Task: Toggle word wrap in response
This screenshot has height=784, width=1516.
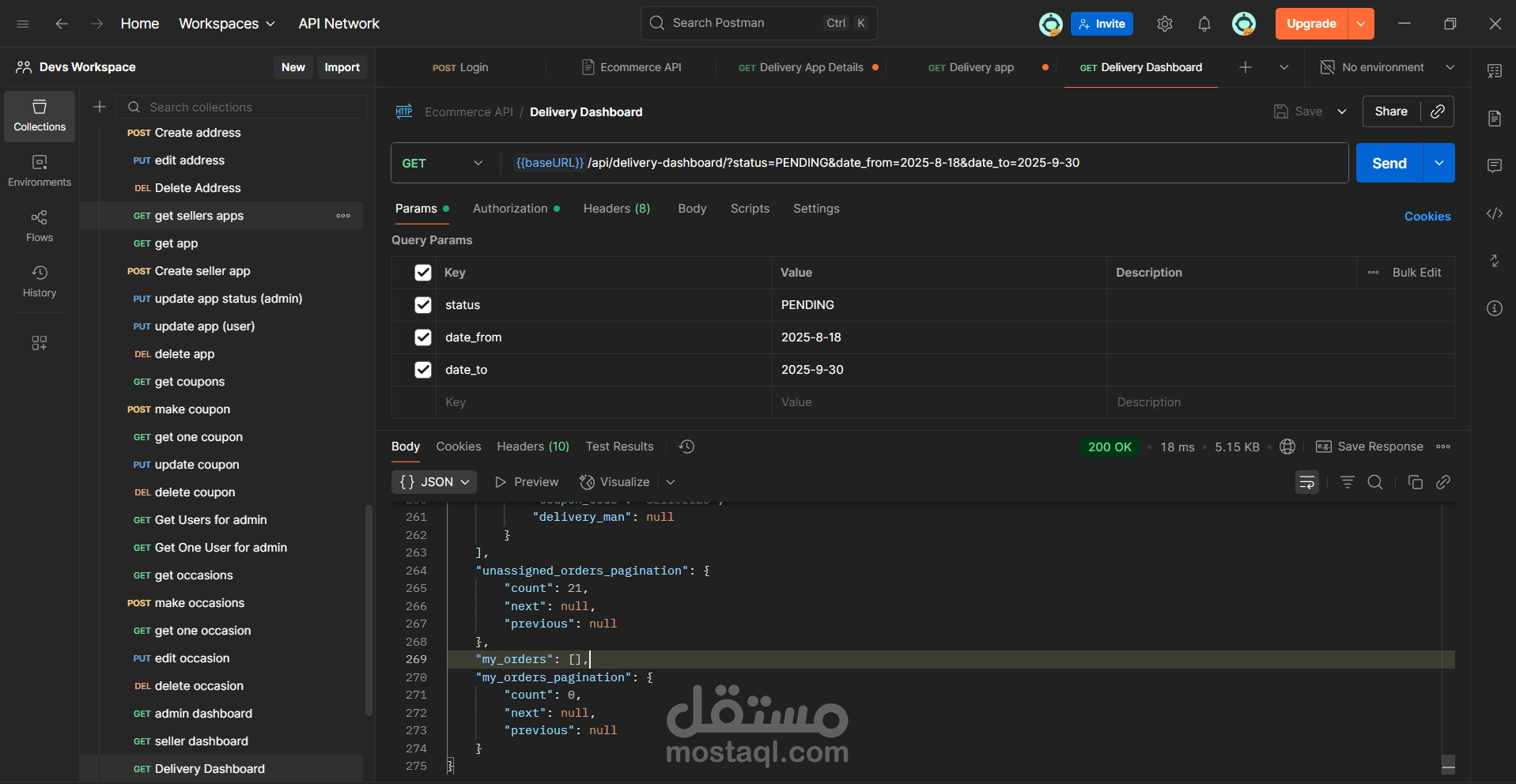Action: point(1307,482)
